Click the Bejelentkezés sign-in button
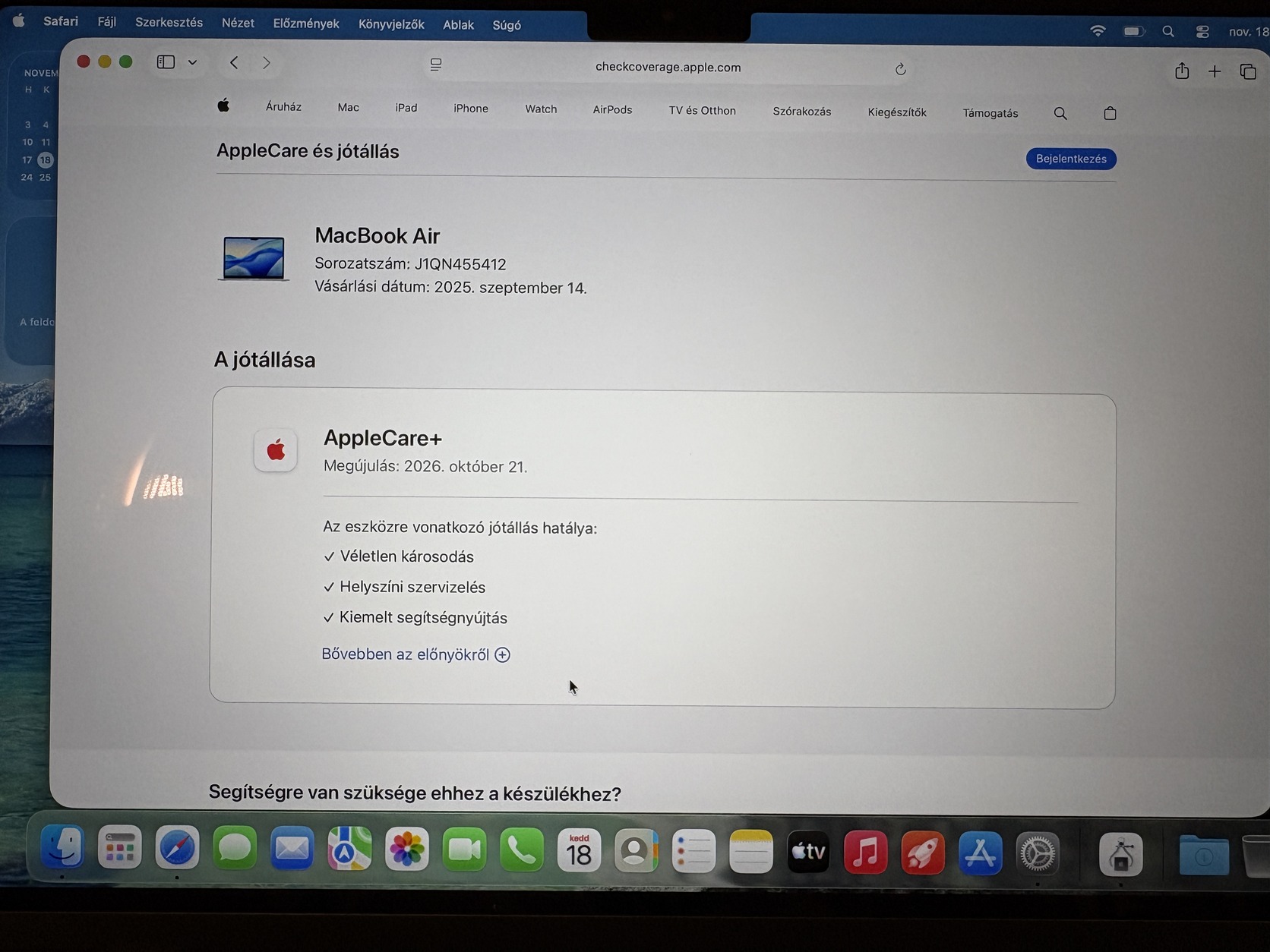 pos(1071,159)
